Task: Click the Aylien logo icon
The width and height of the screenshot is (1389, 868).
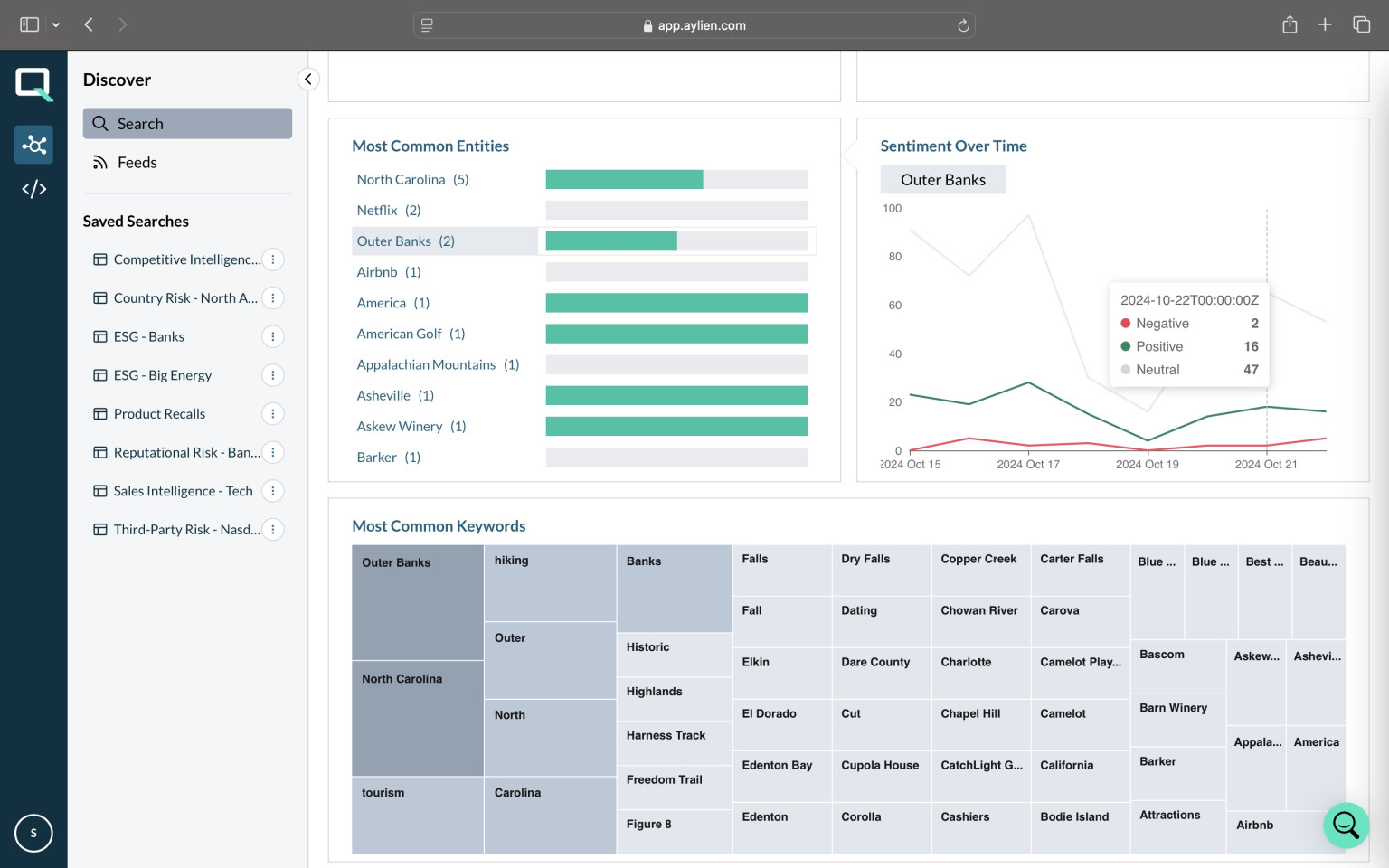Action: pos(33,85)
